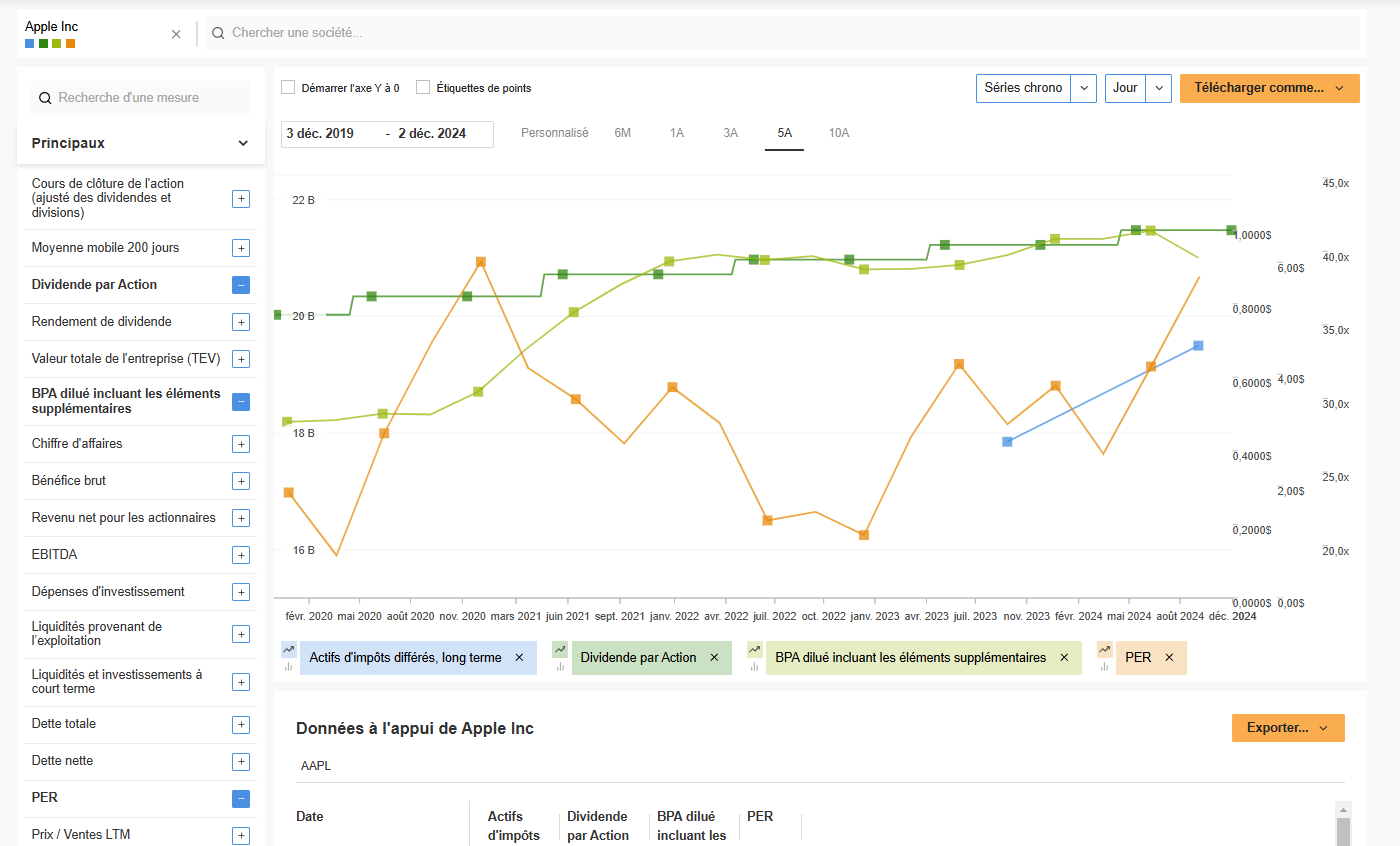The height and width of the screenshot is (846, 1400).
Task: Add Rendement de dividende measure
Action: coord(241,322)
